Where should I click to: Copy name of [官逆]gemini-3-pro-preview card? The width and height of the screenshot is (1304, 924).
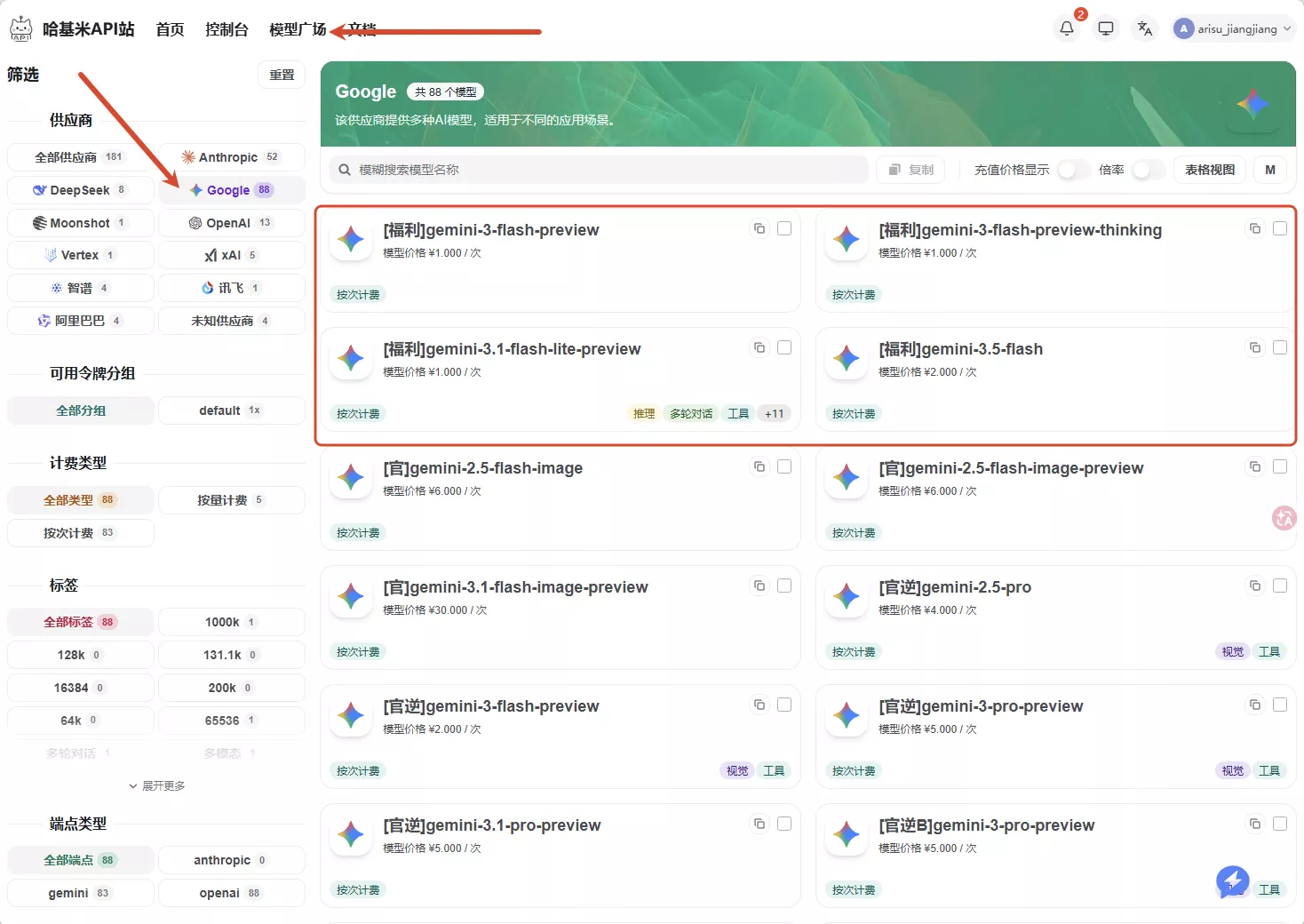click(x=1255, y=705)
